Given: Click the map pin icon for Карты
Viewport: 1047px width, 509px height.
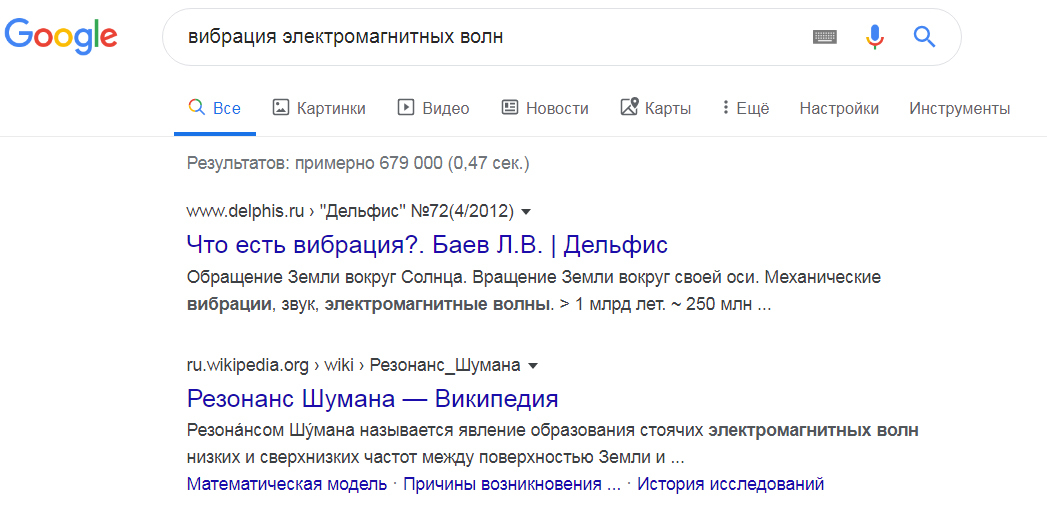Looking at the screenshot, I should (629, 108).
